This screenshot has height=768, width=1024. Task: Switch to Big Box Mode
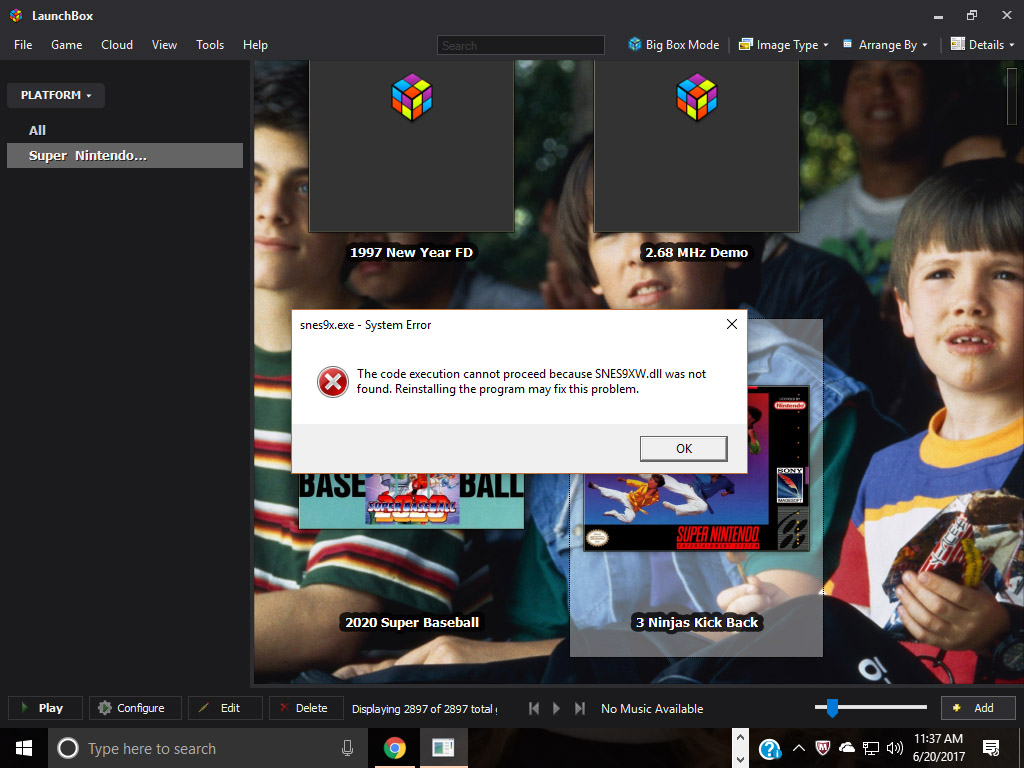[673, 44]
